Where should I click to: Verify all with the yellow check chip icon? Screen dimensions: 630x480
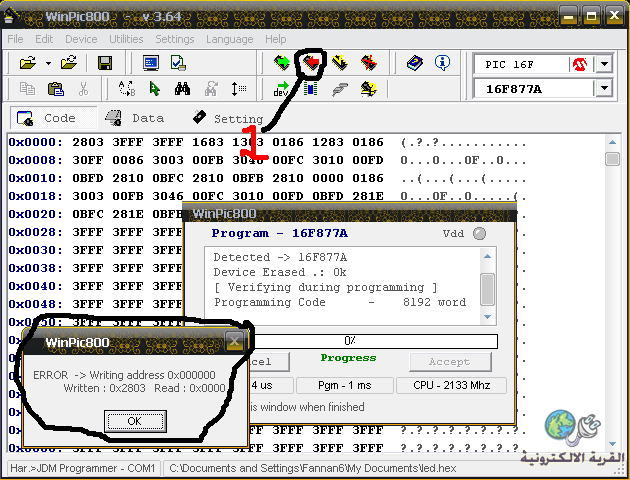point(340,63)
